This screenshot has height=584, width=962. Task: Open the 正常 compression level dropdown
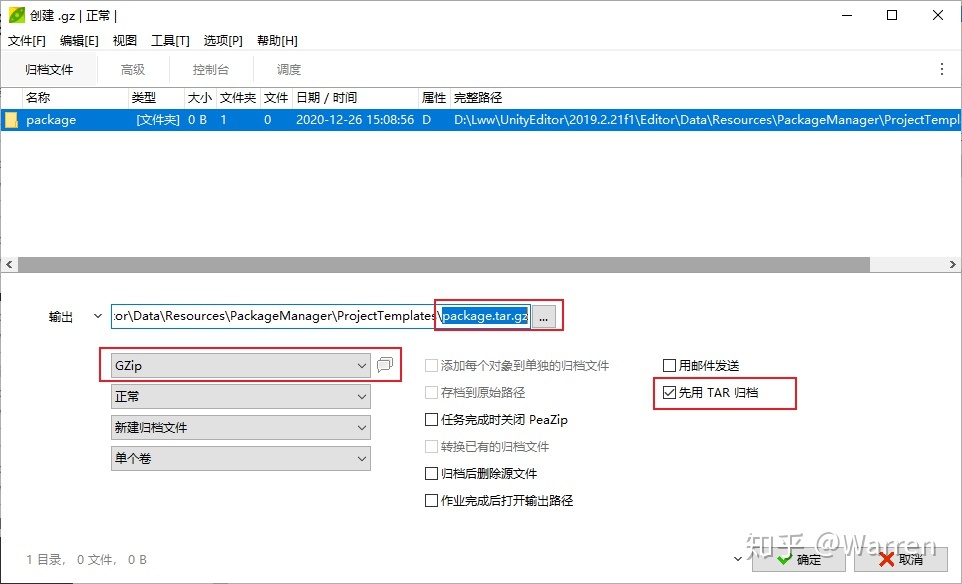(240, 396)
